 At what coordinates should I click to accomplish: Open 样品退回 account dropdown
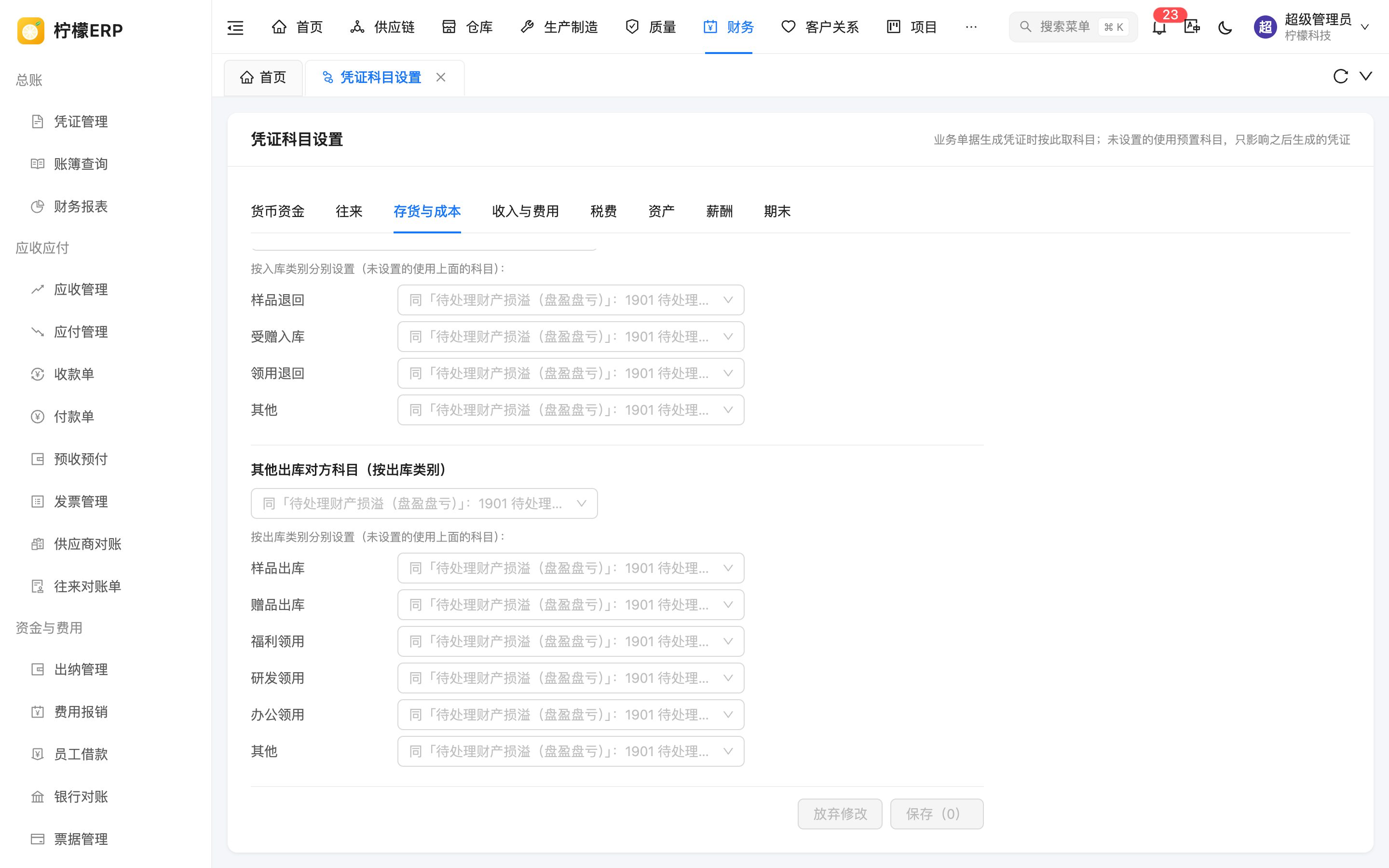click(x=571, y=299)
